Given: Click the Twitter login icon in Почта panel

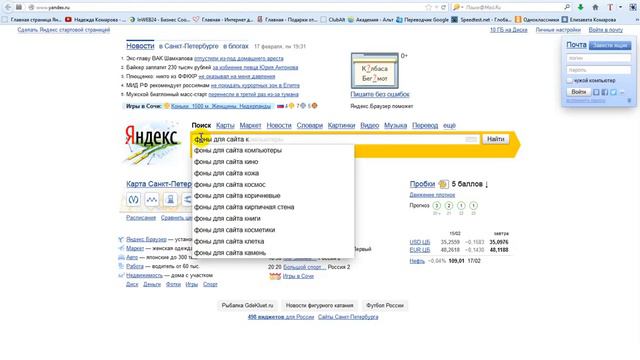Looking at the screenshot, I should (613, 92).
